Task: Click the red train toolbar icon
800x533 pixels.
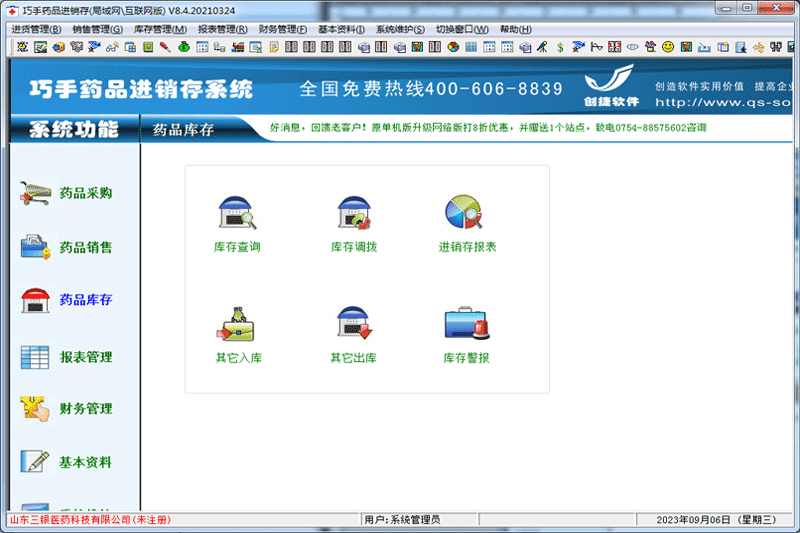Action: click(238, 47)
